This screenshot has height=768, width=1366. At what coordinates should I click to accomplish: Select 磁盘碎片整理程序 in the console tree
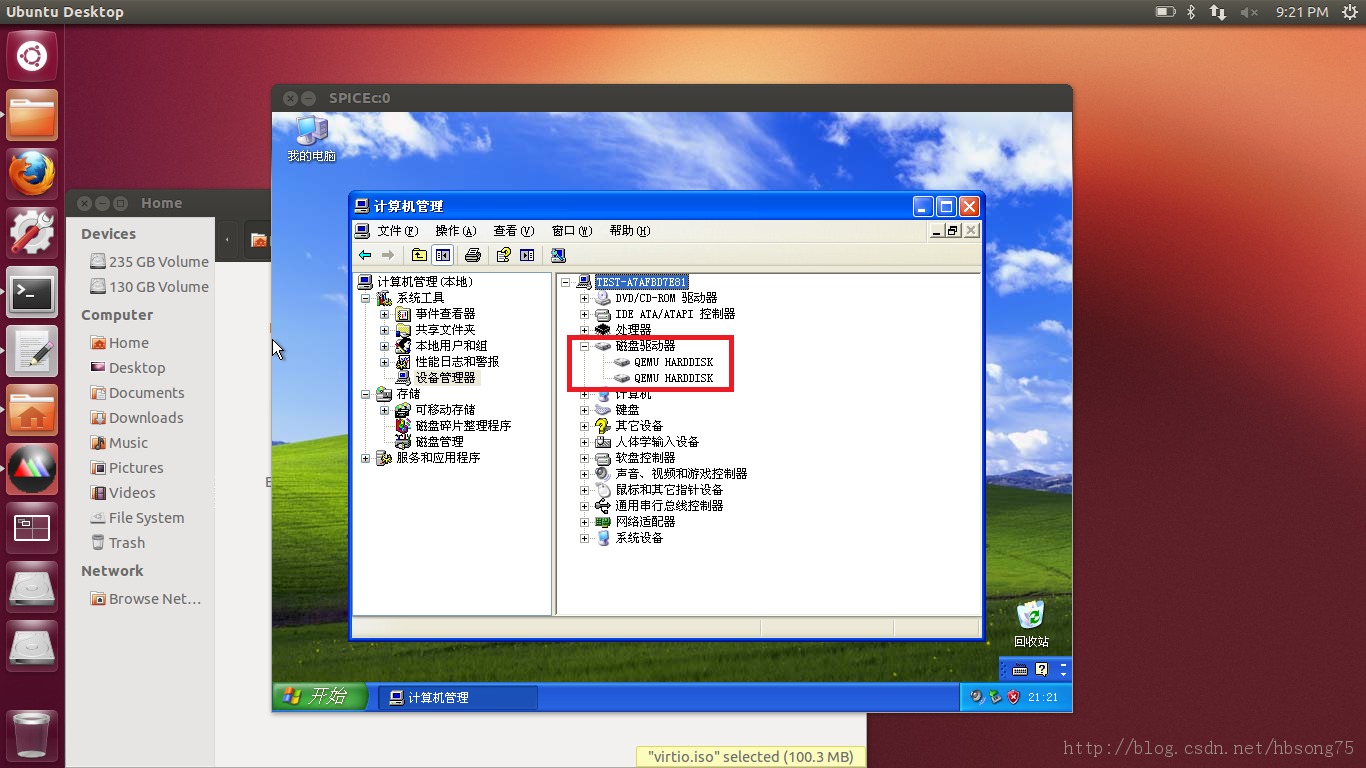pos(463,426)
